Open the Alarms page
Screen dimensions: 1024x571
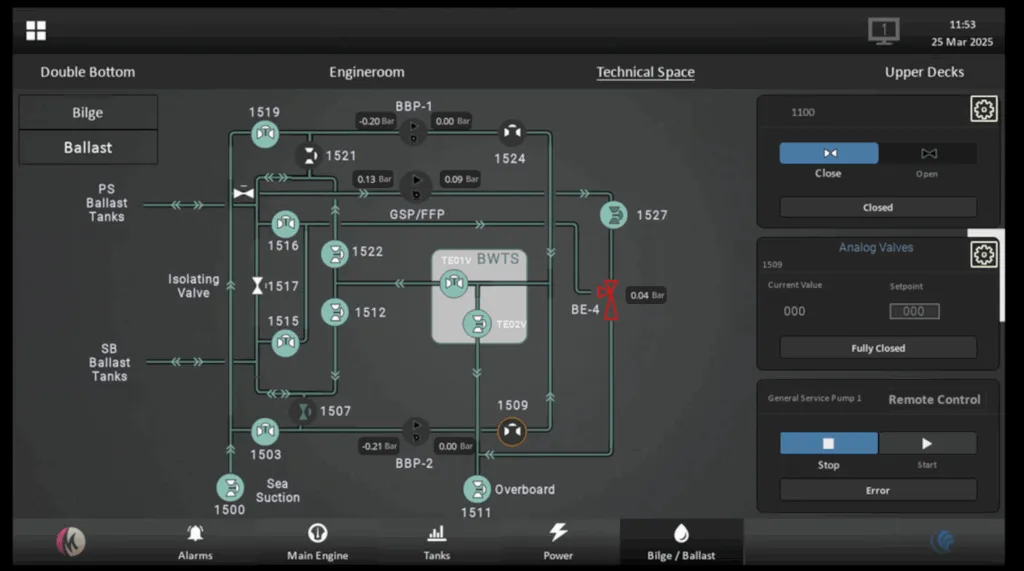(195, 542)
